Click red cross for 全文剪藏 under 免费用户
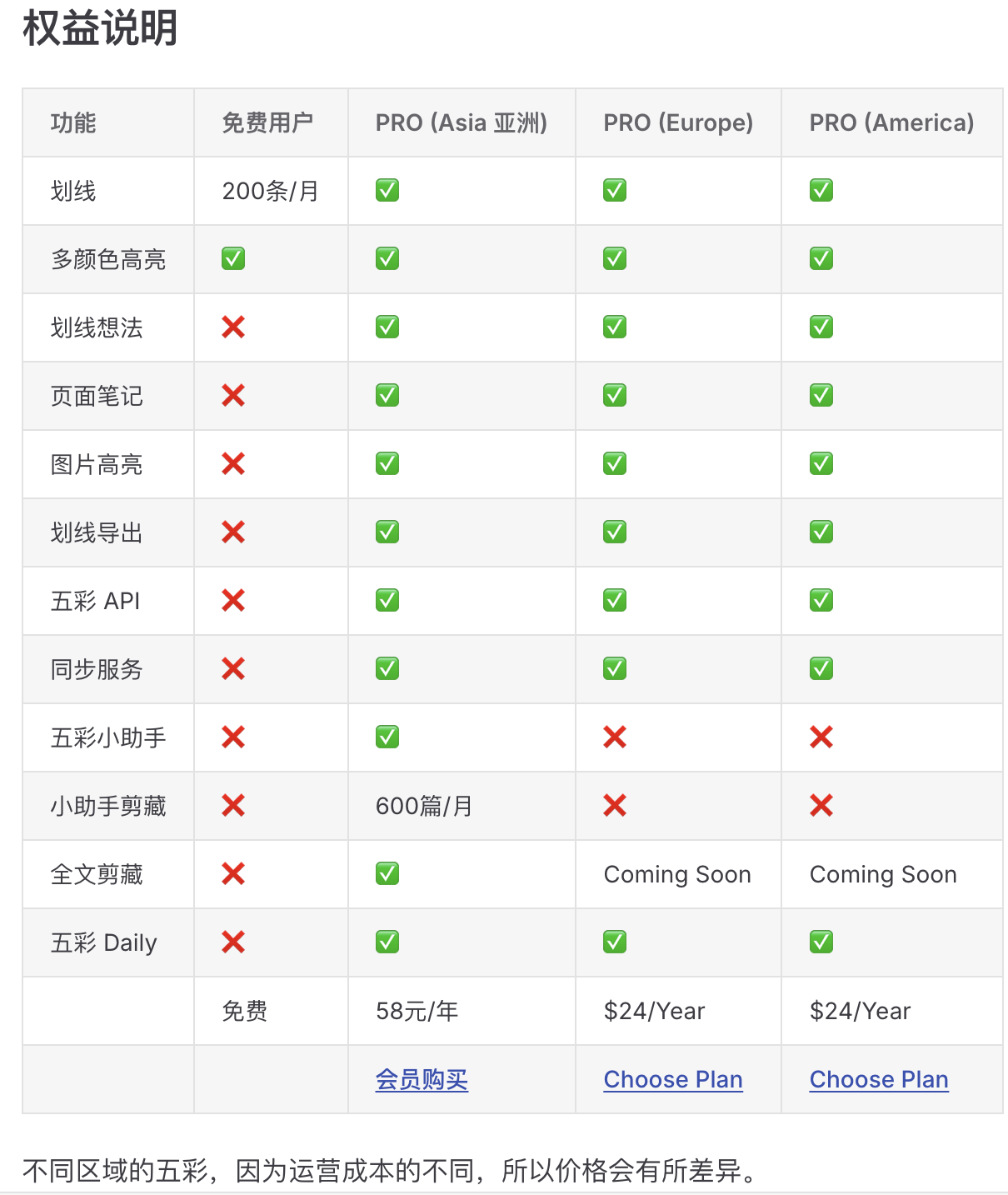 click(233, 874)
